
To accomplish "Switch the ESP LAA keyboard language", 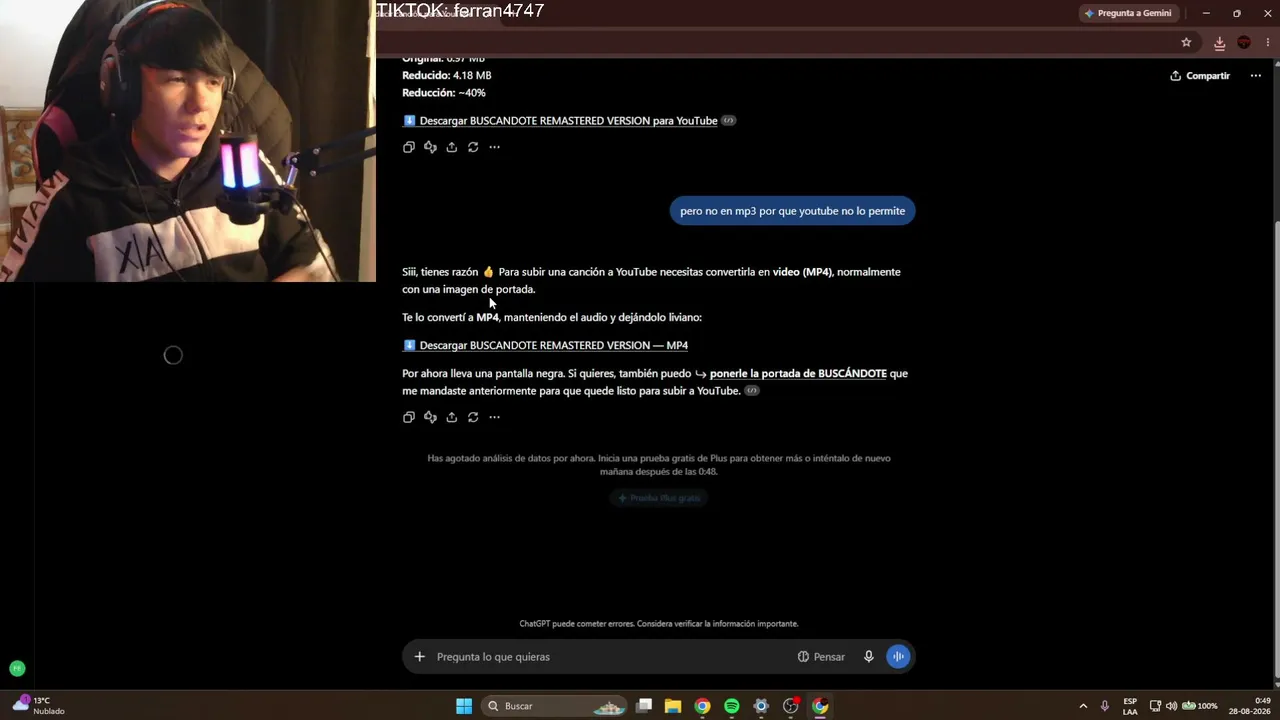I will (1130, 706).
